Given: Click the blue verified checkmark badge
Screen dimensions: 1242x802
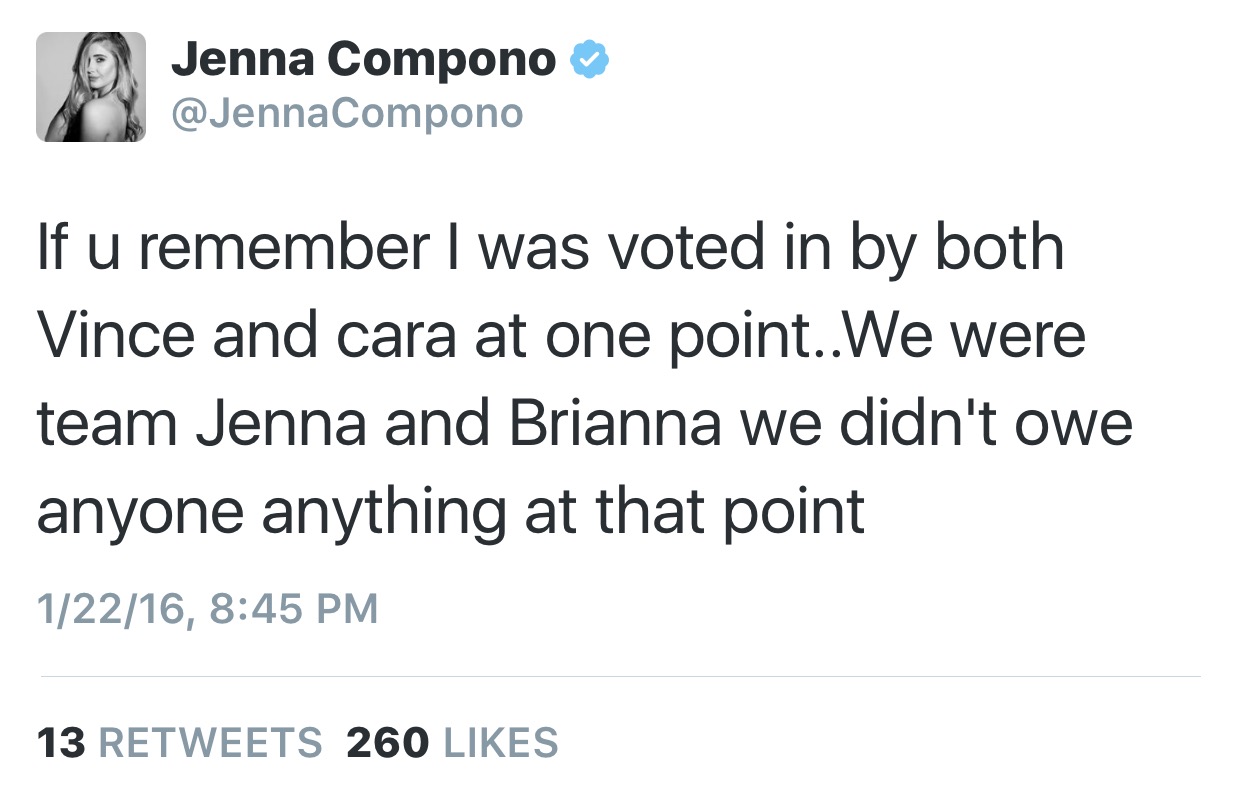Looking at the screenshot, I should pyautogui.click(x=590, y=62).
